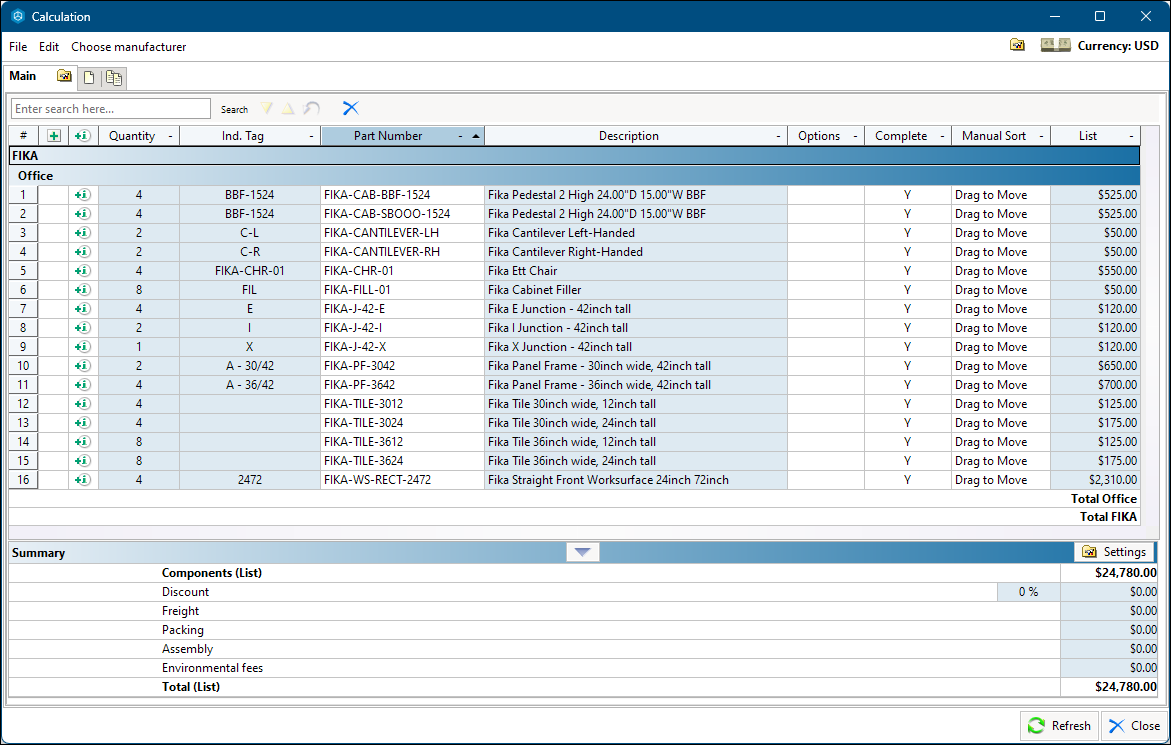Open the Main tab settings folder icon
1171x745 pixels.
coord(64,76)
